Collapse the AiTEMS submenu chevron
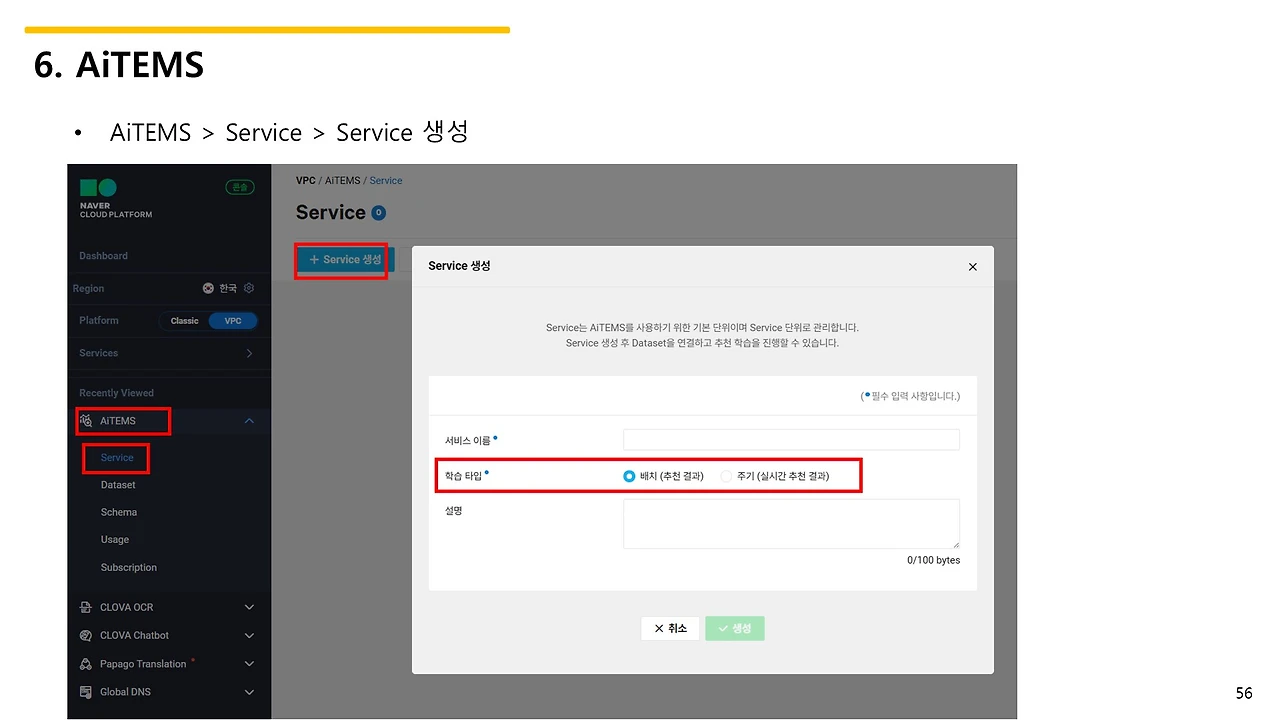 249,421
